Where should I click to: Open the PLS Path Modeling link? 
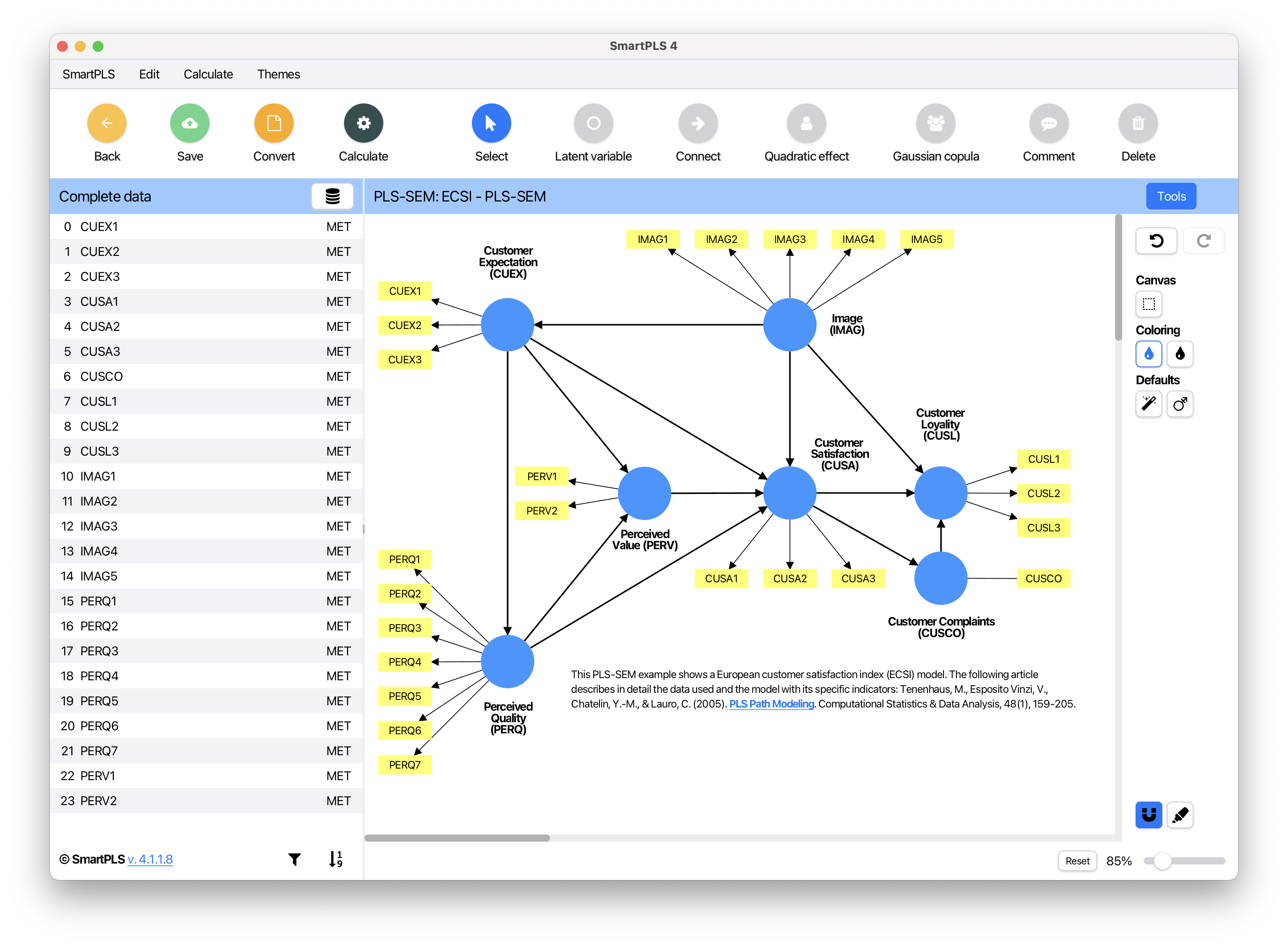tap(771, 704)
